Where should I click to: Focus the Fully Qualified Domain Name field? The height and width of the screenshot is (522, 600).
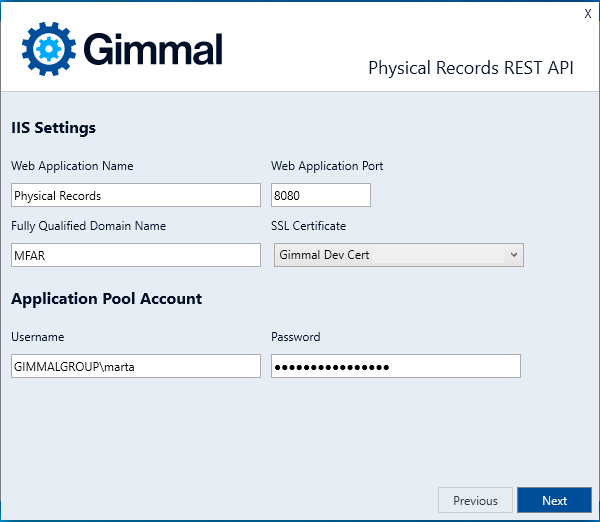click(x=136, y=255)
